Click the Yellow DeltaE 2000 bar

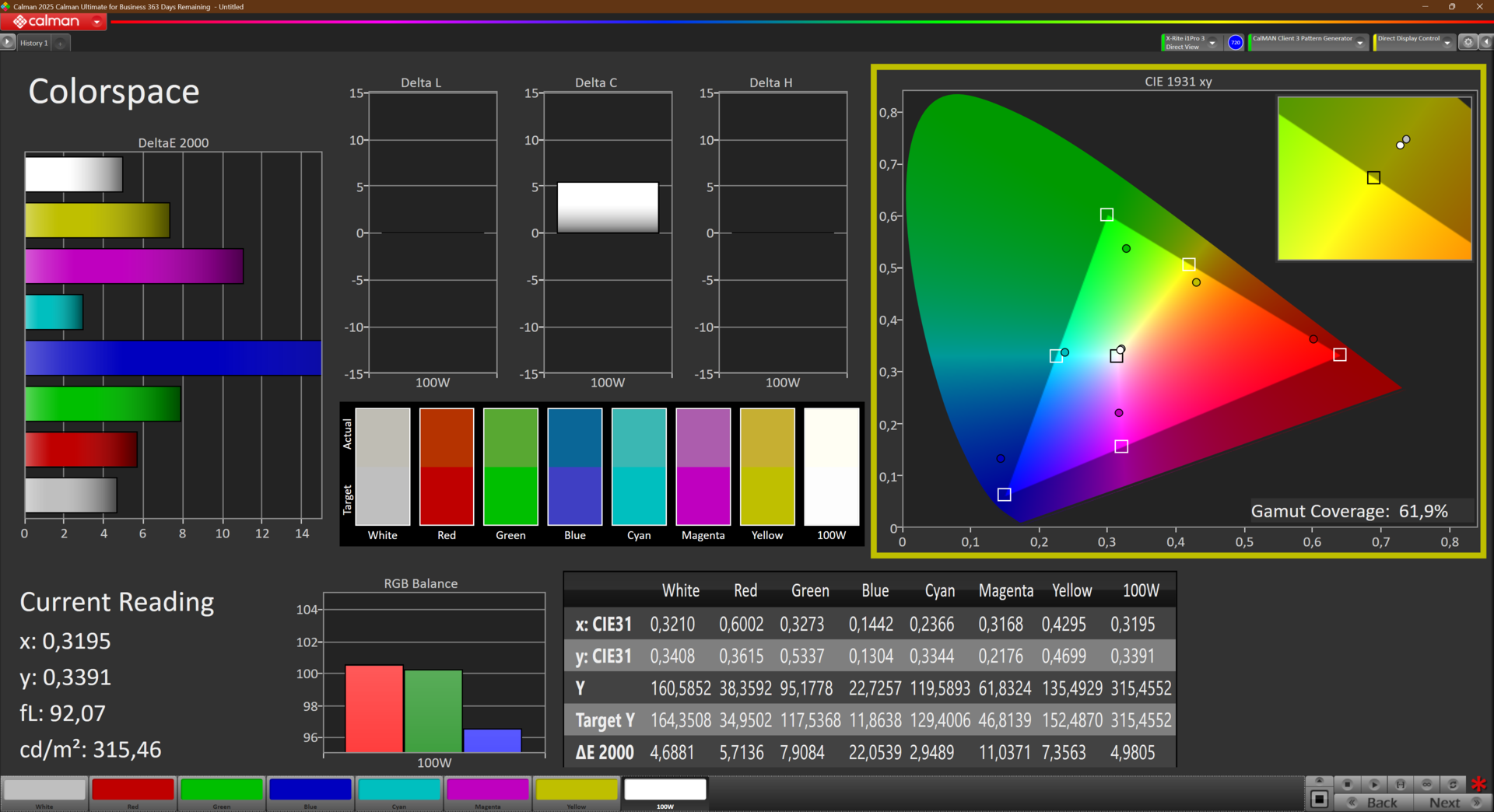(x=97, y=220)
